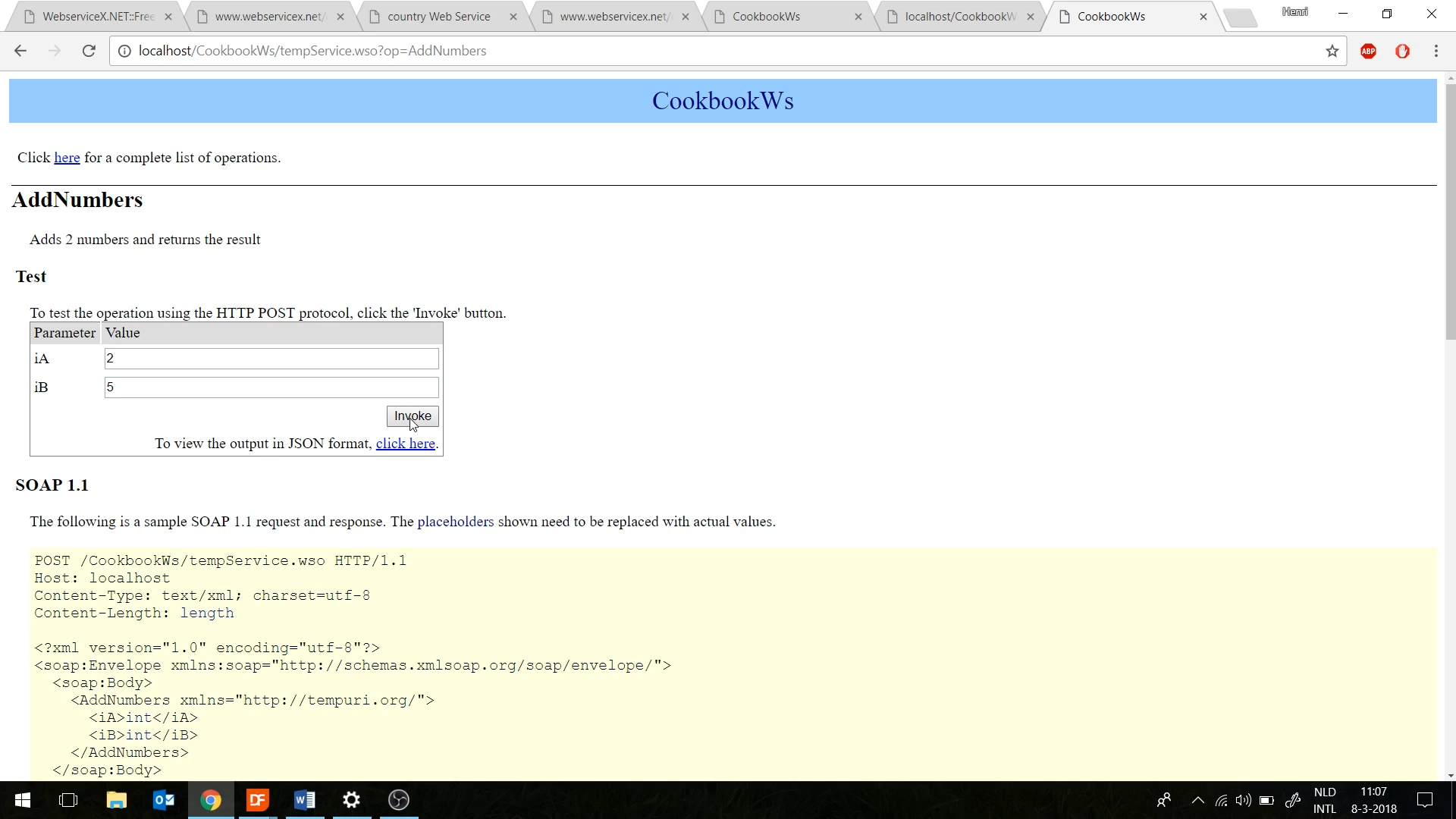Open Word from the taskbar
This screenshot has height=819, width=1456.
pos(304,800)
